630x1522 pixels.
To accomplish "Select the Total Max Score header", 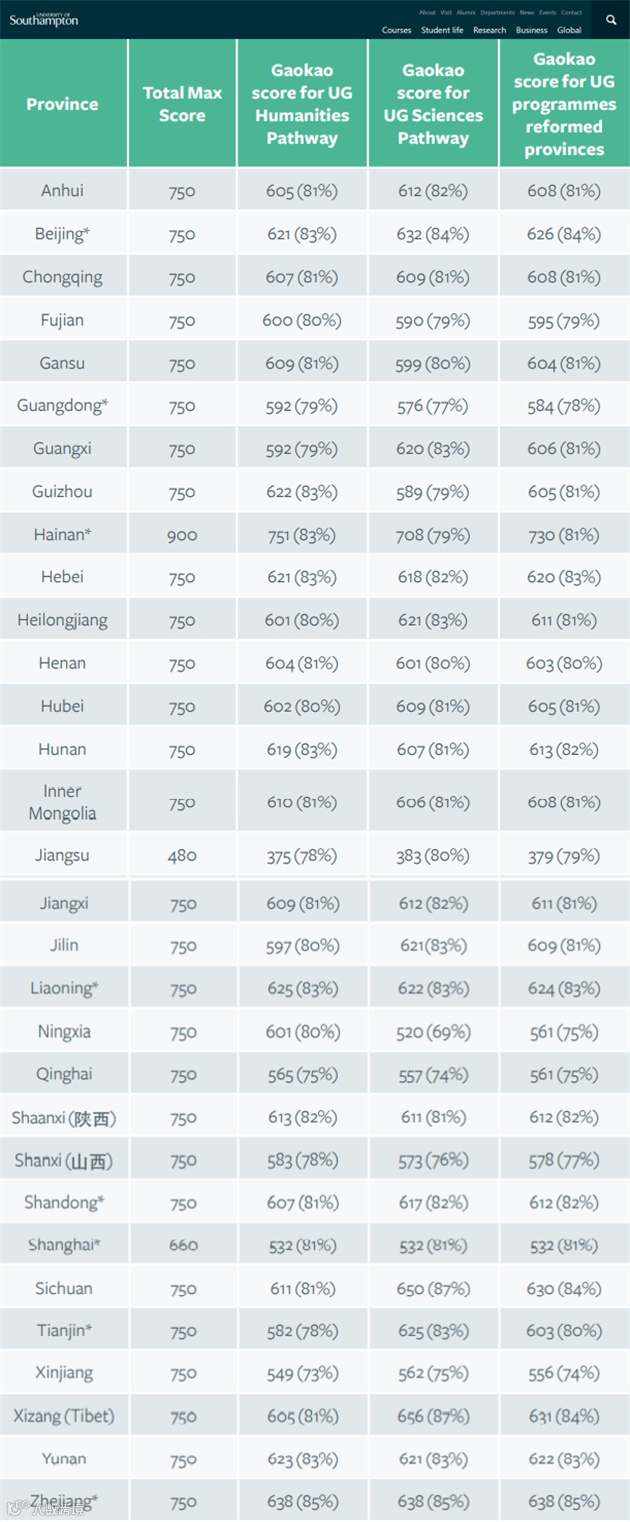I will point(182,103).
